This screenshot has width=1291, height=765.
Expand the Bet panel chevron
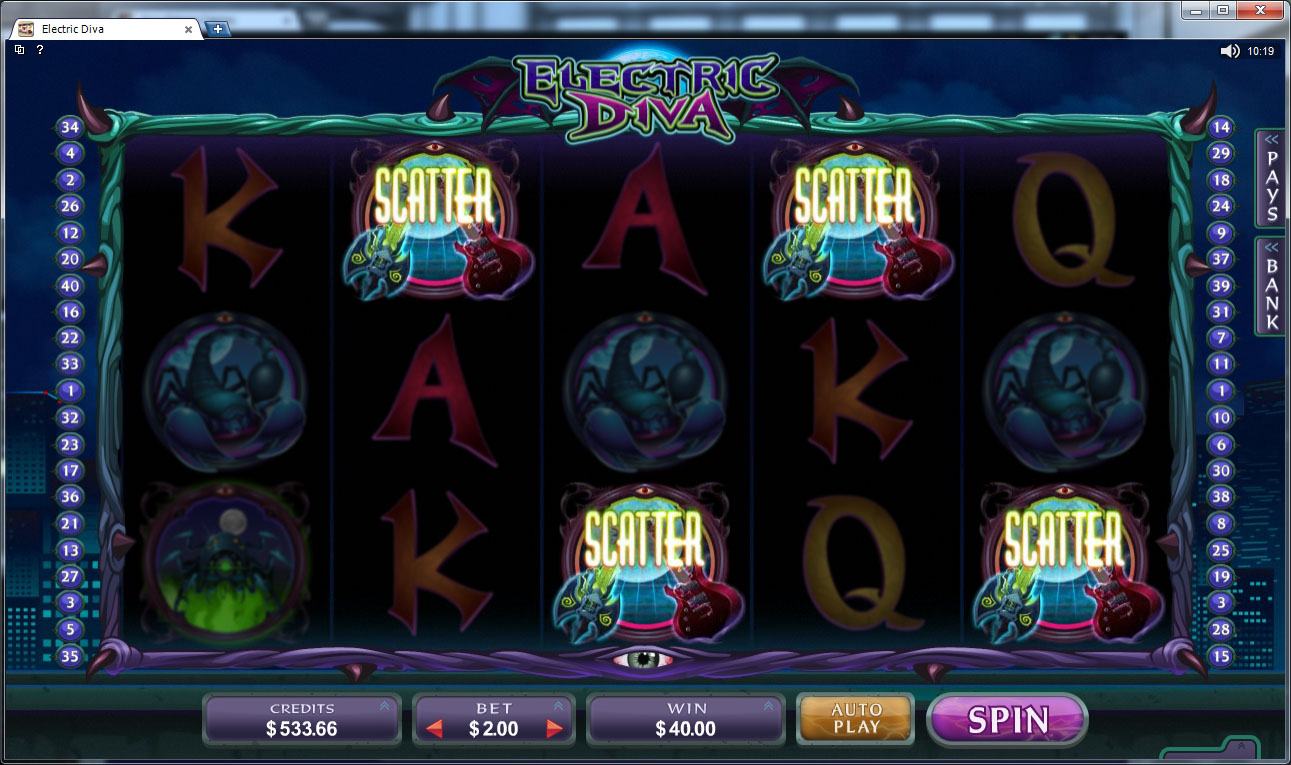558,706
